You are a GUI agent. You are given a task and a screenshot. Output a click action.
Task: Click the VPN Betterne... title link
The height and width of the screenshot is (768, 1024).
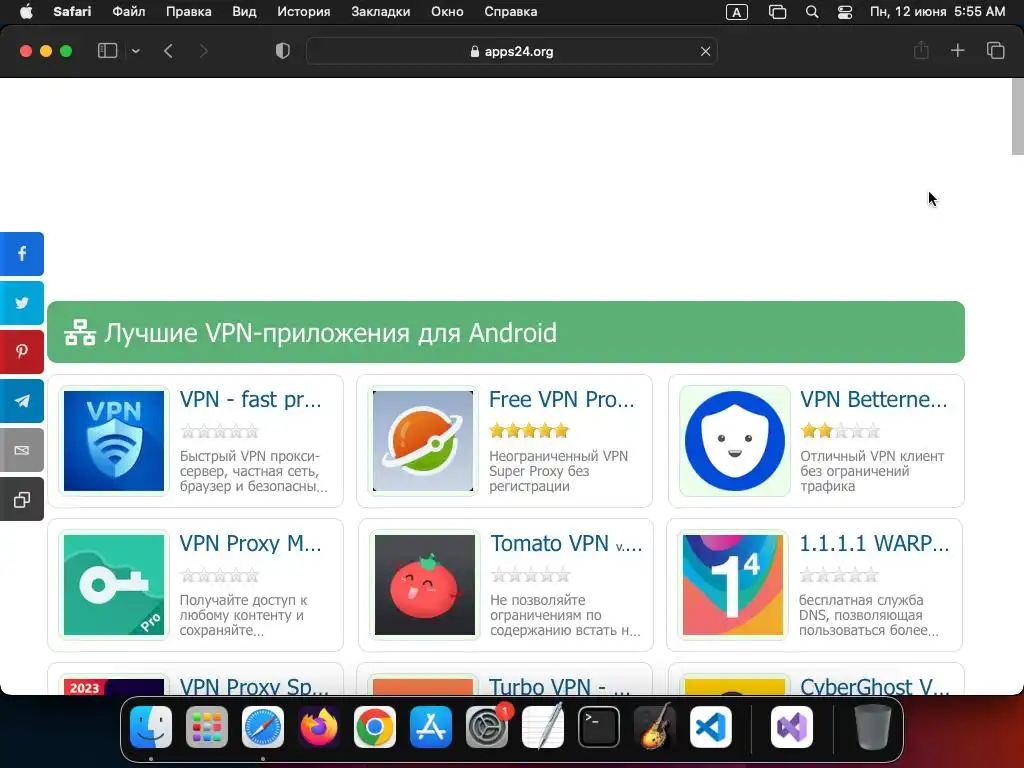coord(874,399)
